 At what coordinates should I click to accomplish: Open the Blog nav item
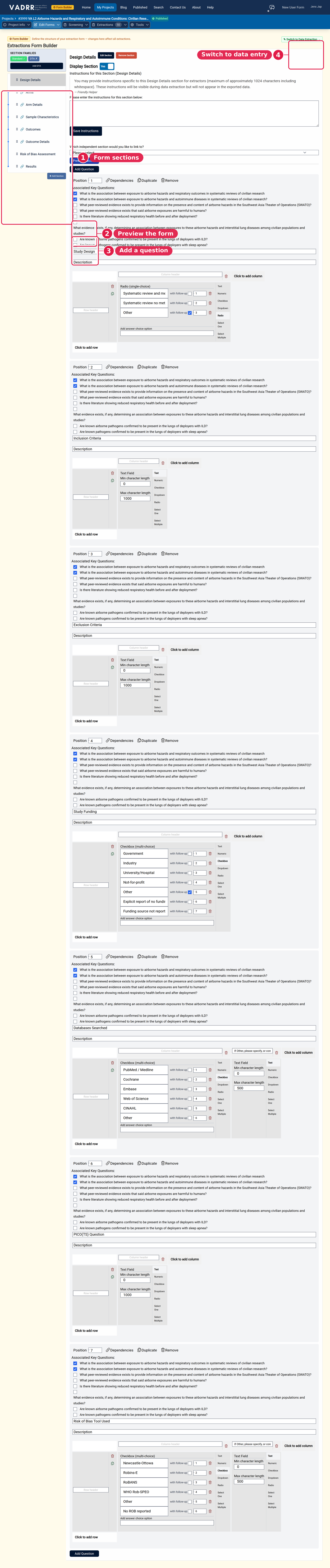[124, 7]
